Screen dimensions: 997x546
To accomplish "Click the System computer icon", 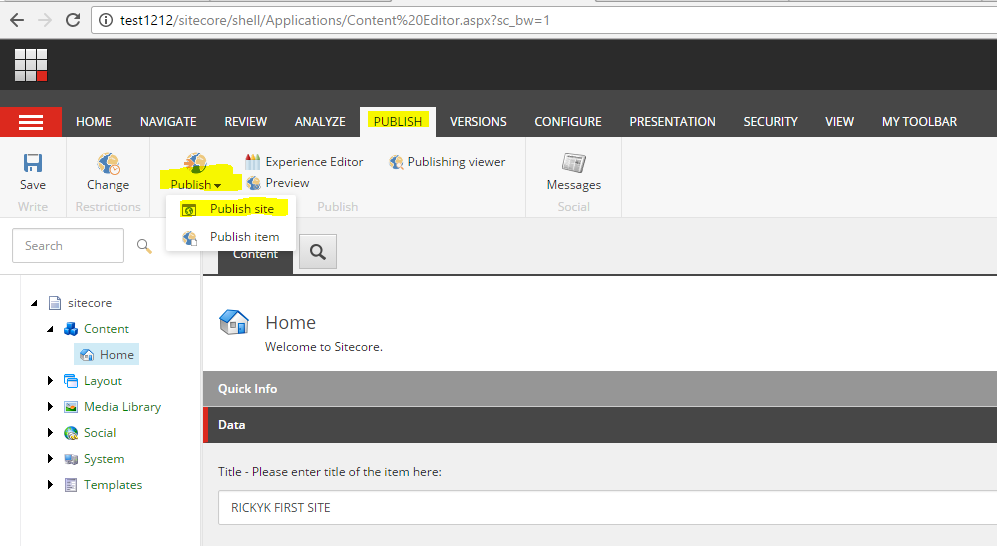I will (x=71, y=459).
